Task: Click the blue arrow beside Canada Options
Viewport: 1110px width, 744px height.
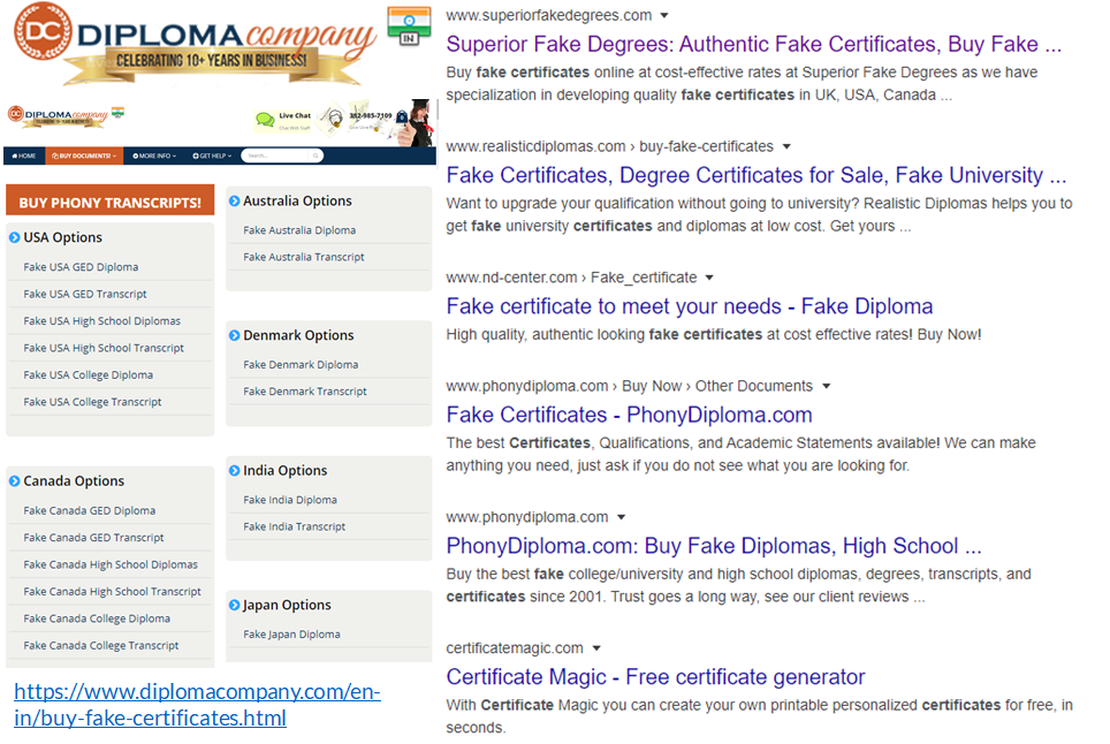Action: (14, 481)
